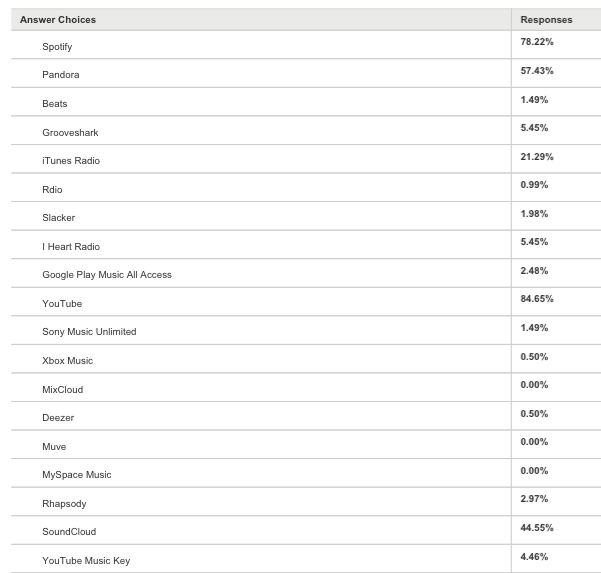Click on the Beats row label
Viewport: 601px width, 573px height.
pyautogui.click(x=55, y=104)
